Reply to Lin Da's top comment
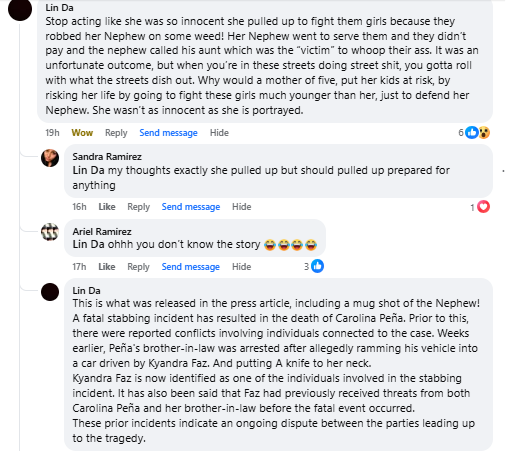The width and height of the screenshot is (506, 451). 116,133
